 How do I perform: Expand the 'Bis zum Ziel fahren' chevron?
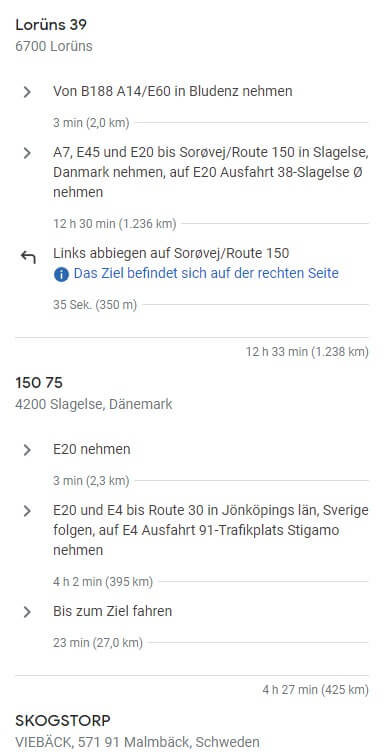coord(27,612)
